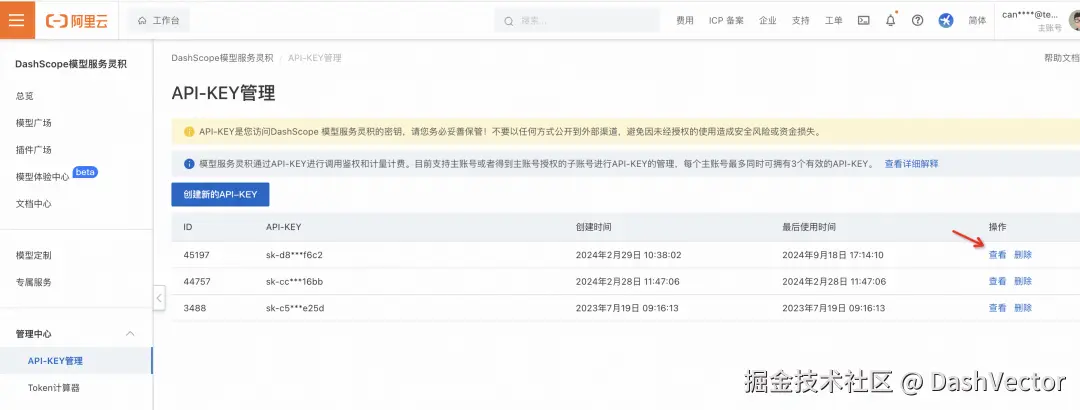Go to 总览 in sidebar
This screenshot has width=1080, height=410.
[25, 96]
